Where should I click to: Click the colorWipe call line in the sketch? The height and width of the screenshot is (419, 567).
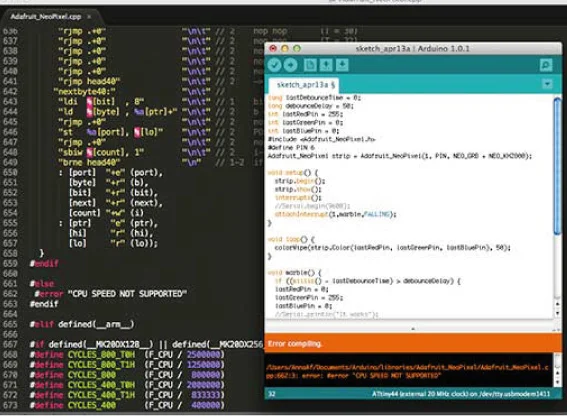393,248
